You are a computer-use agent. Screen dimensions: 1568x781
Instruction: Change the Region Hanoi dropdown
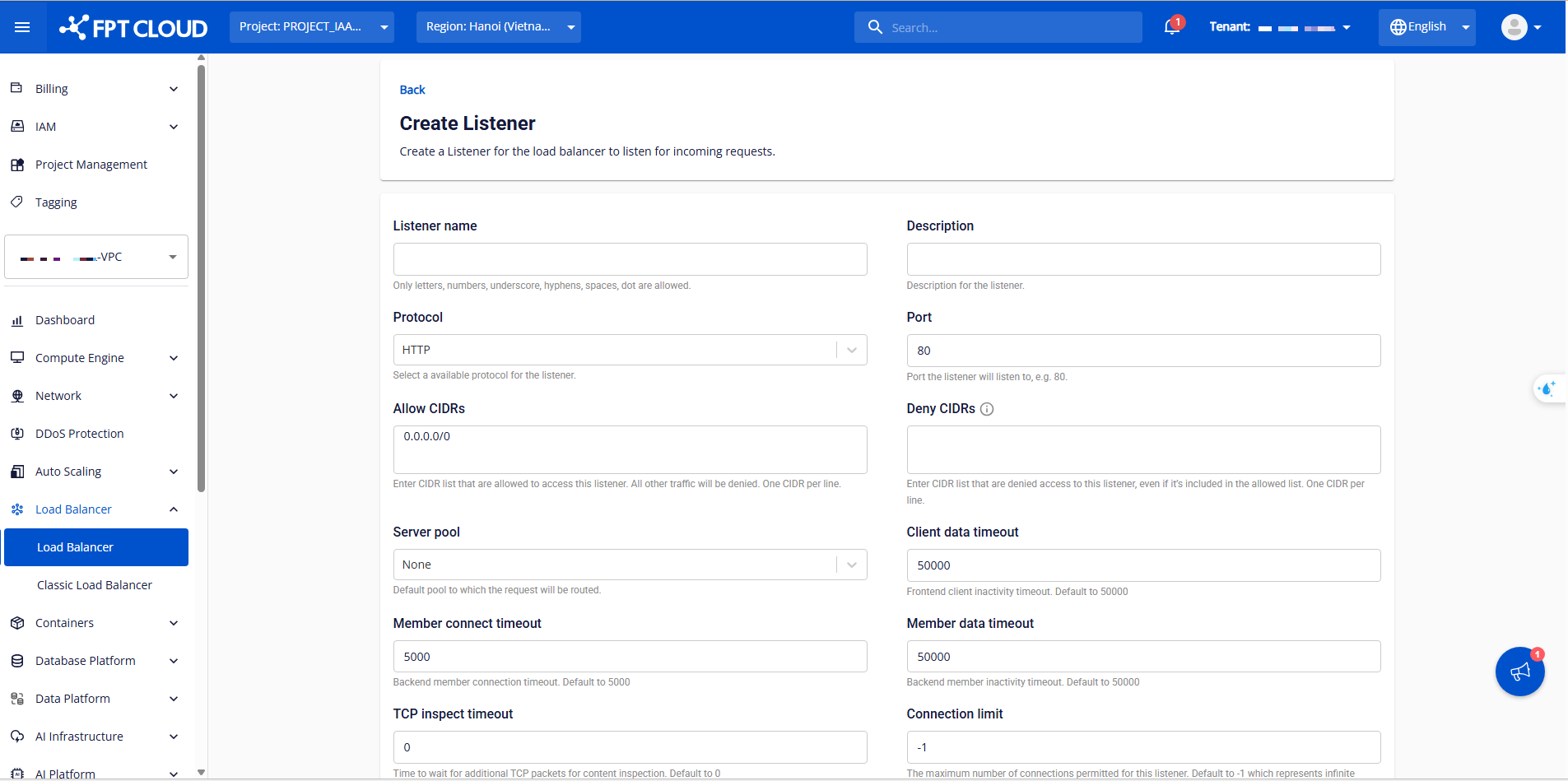click(x=498, y=27)
